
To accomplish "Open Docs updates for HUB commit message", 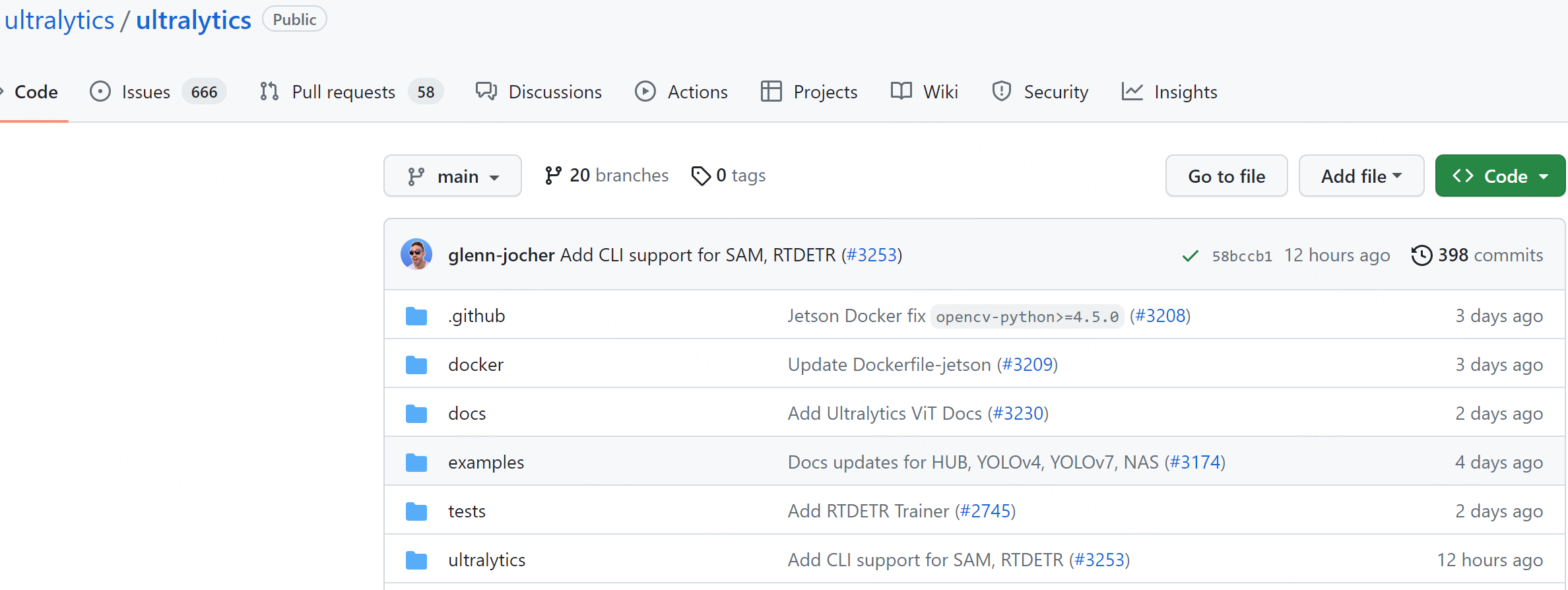I will (x=973, y=462).
